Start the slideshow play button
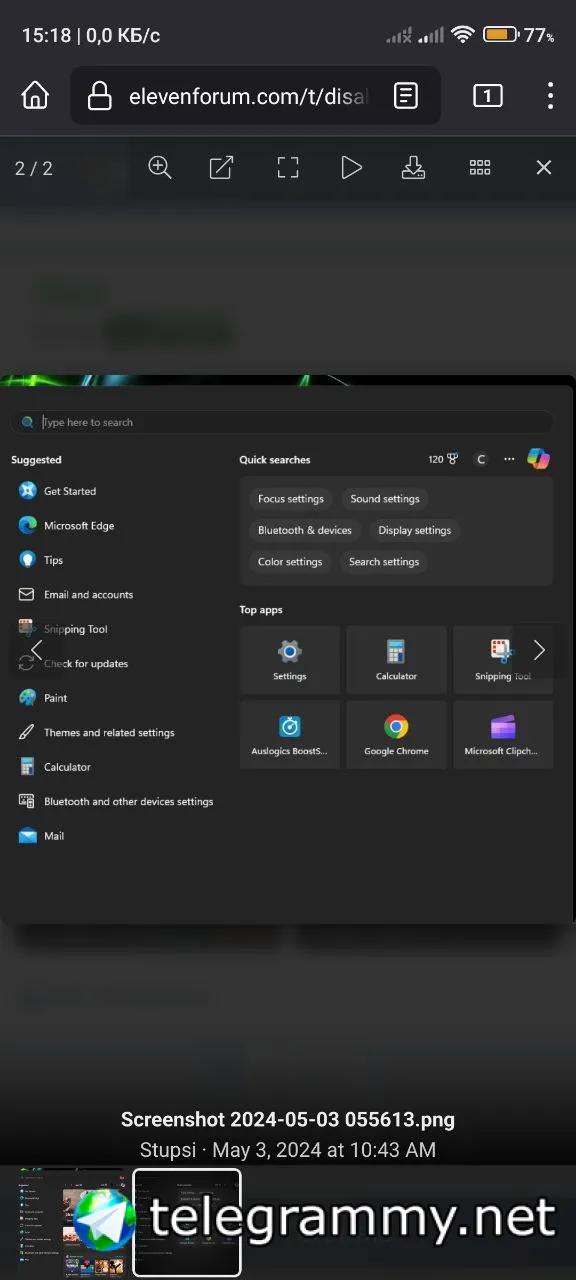Image resolution: width=576 pixels, height=1280 pixels. (x=351, y=167)
